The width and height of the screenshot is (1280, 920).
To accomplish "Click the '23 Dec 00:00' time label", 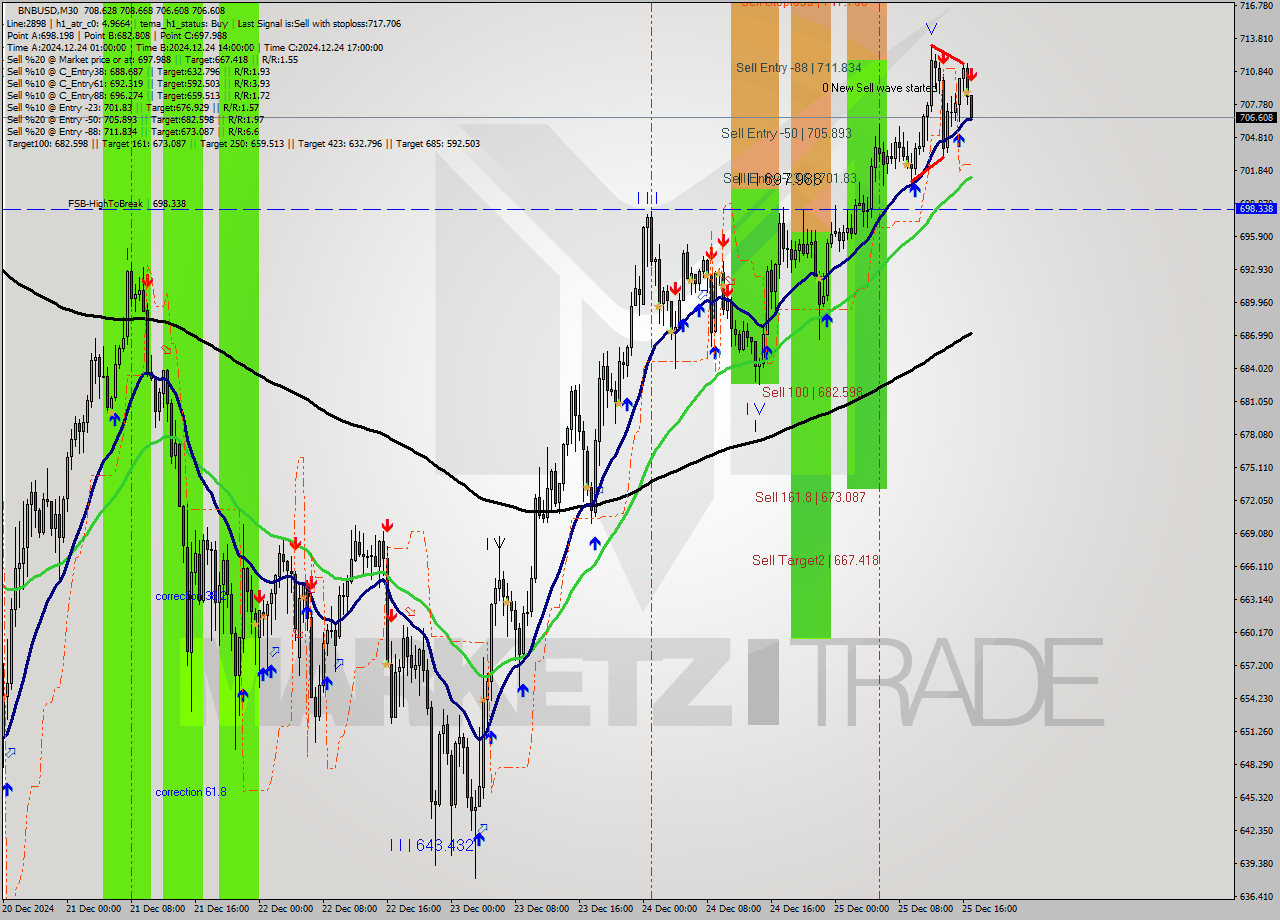I will (478, 909).
